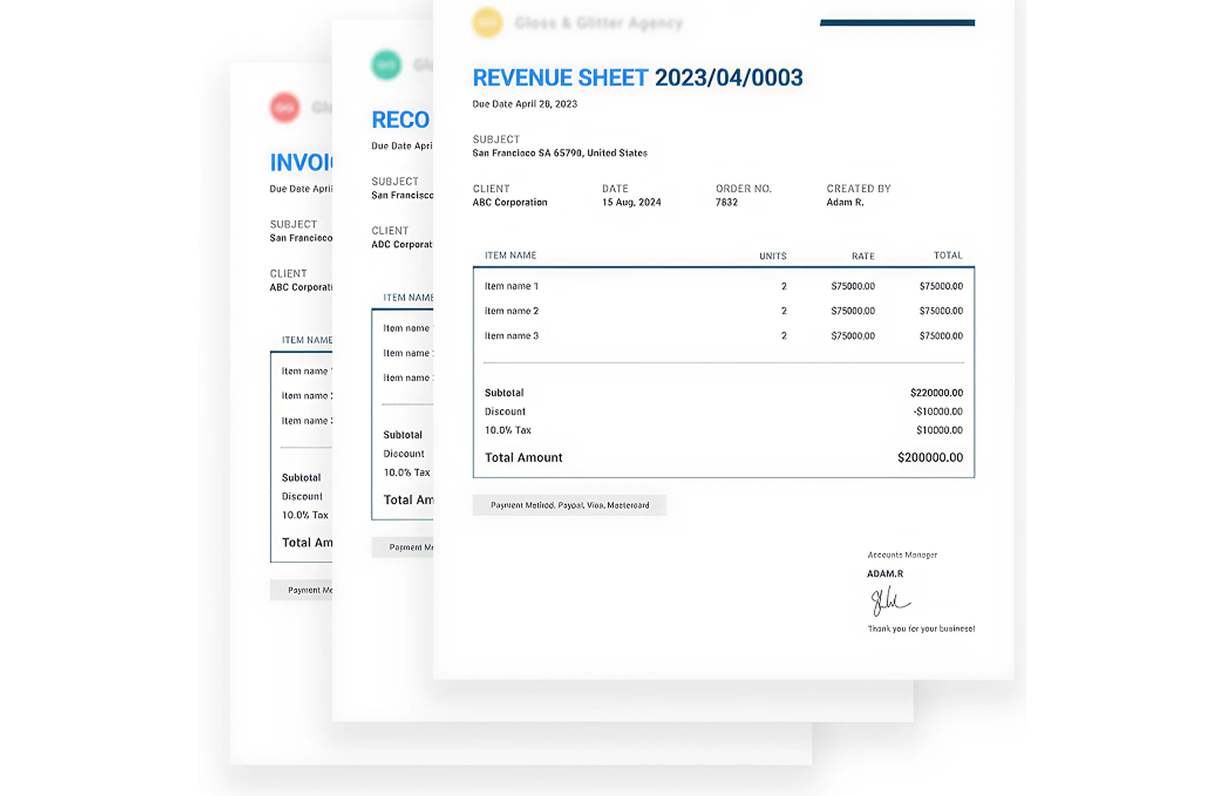Click the subtotal amount $220000.00
The height and width of the screenshot is (796, 1225).
point(937,393)
